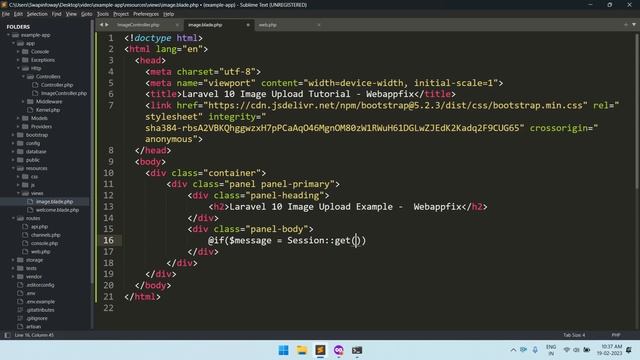
Task: Open console.php in the routes folder
Action: tap(44, 243)
